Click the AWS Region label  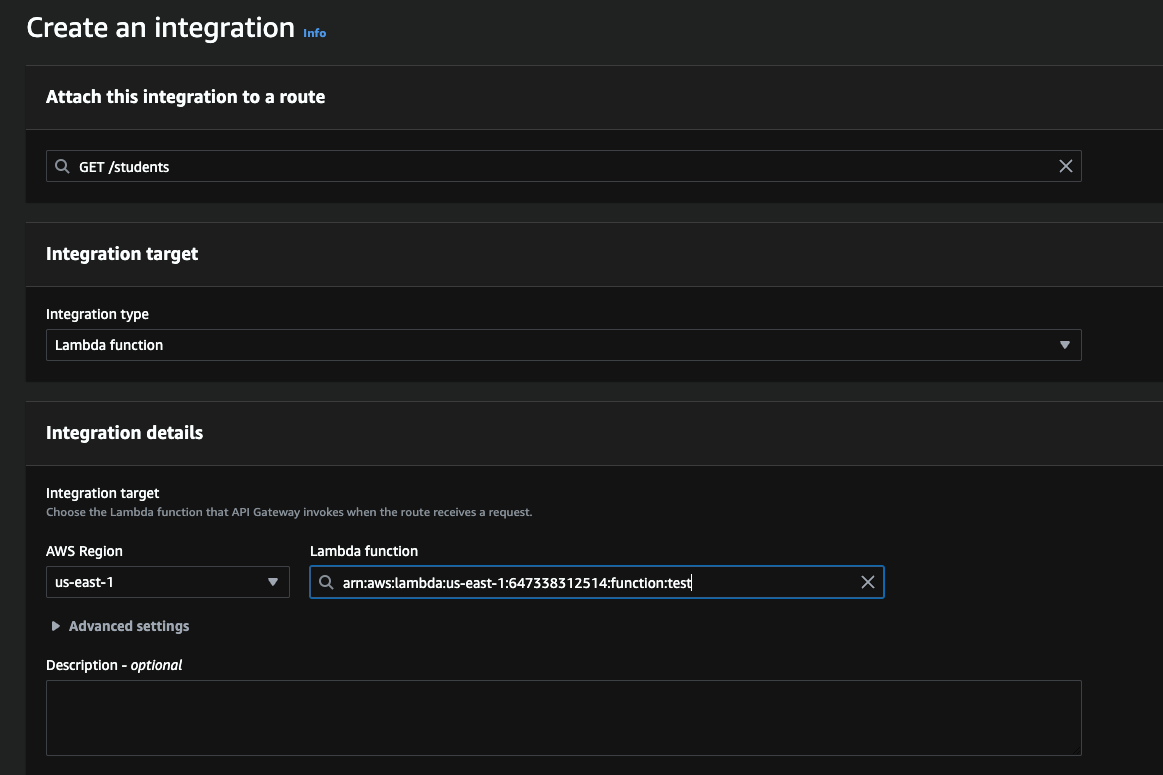[84, 551]
